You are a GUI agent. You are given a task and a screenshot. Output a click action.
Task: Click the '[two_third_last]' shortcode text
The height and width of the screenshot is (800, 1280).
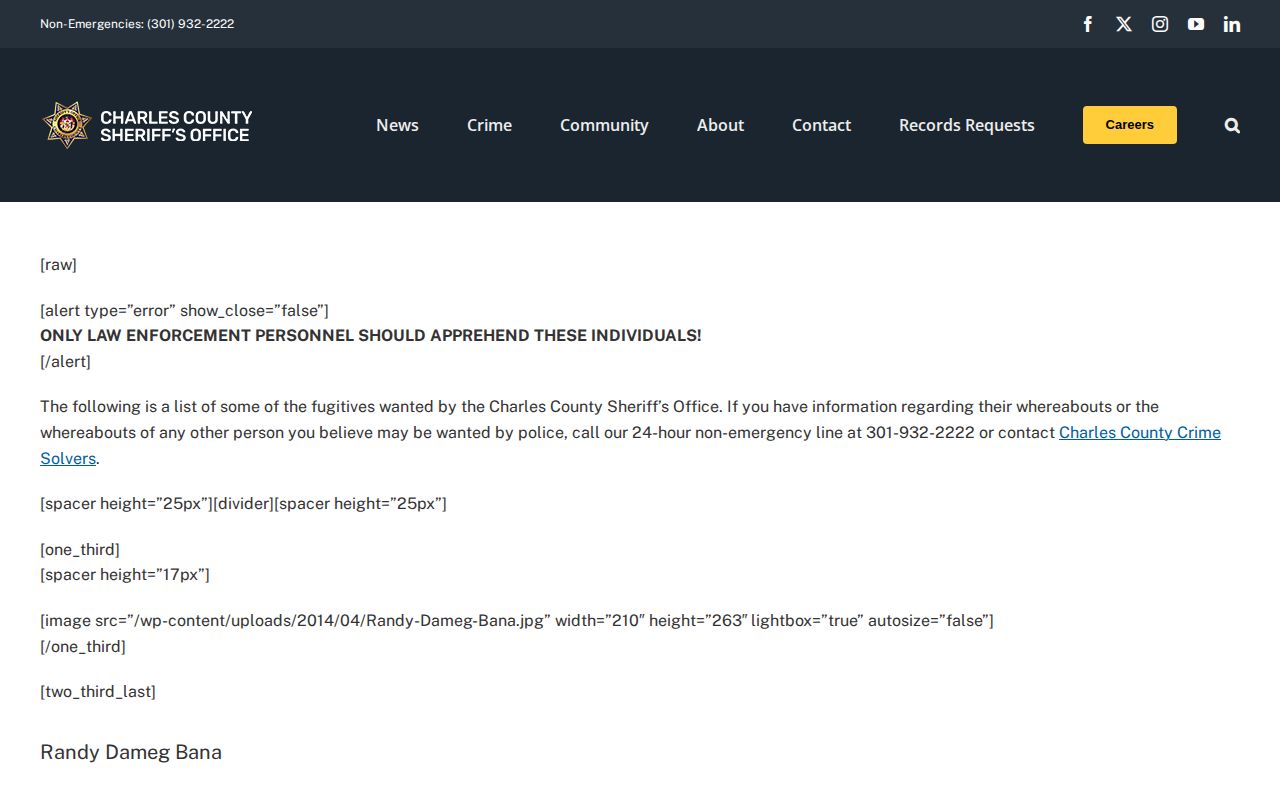(x=98, y=692)
